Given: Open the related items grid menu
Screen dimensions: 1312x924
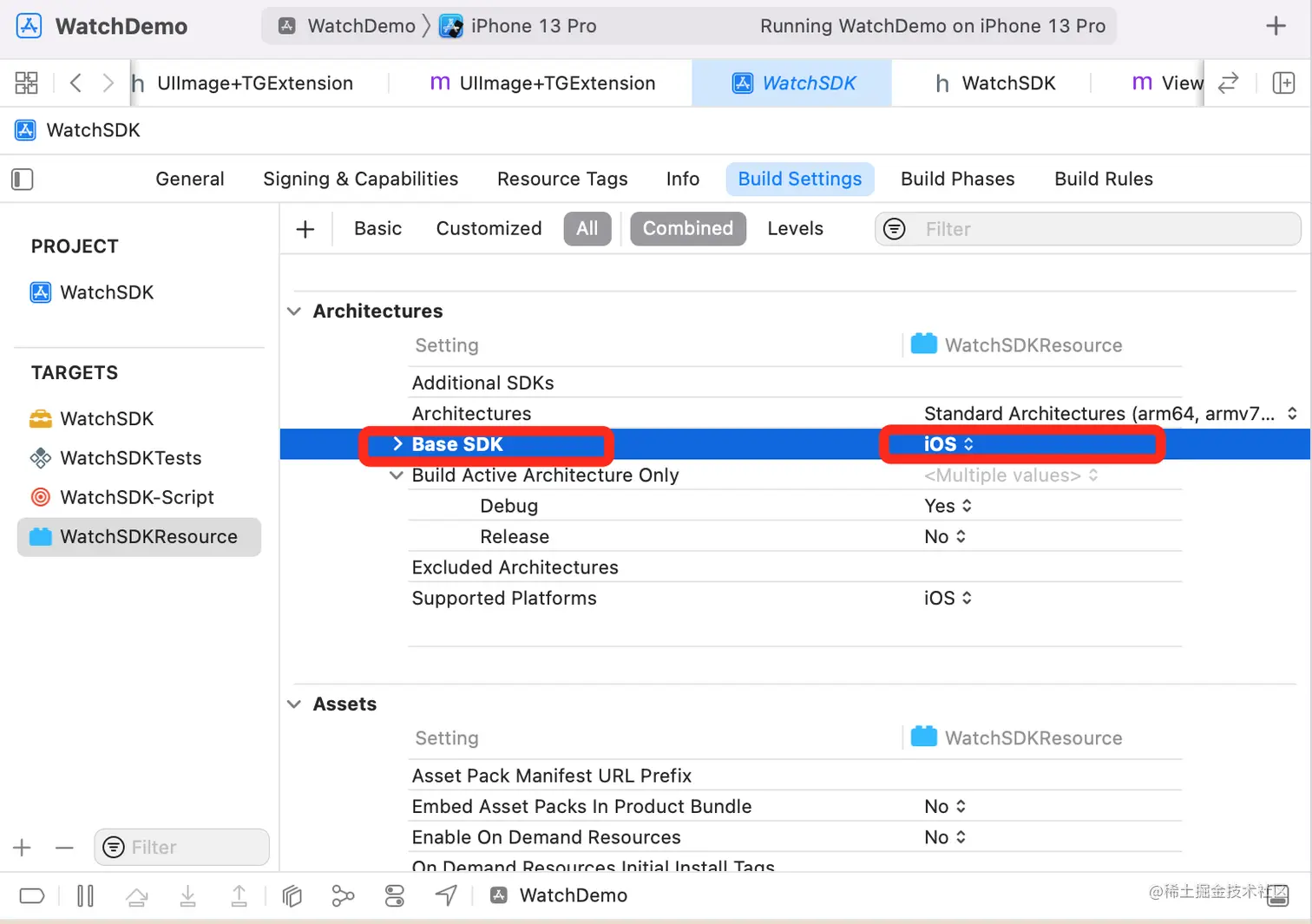Looking at the screenshot, I should tap(27, 83).
